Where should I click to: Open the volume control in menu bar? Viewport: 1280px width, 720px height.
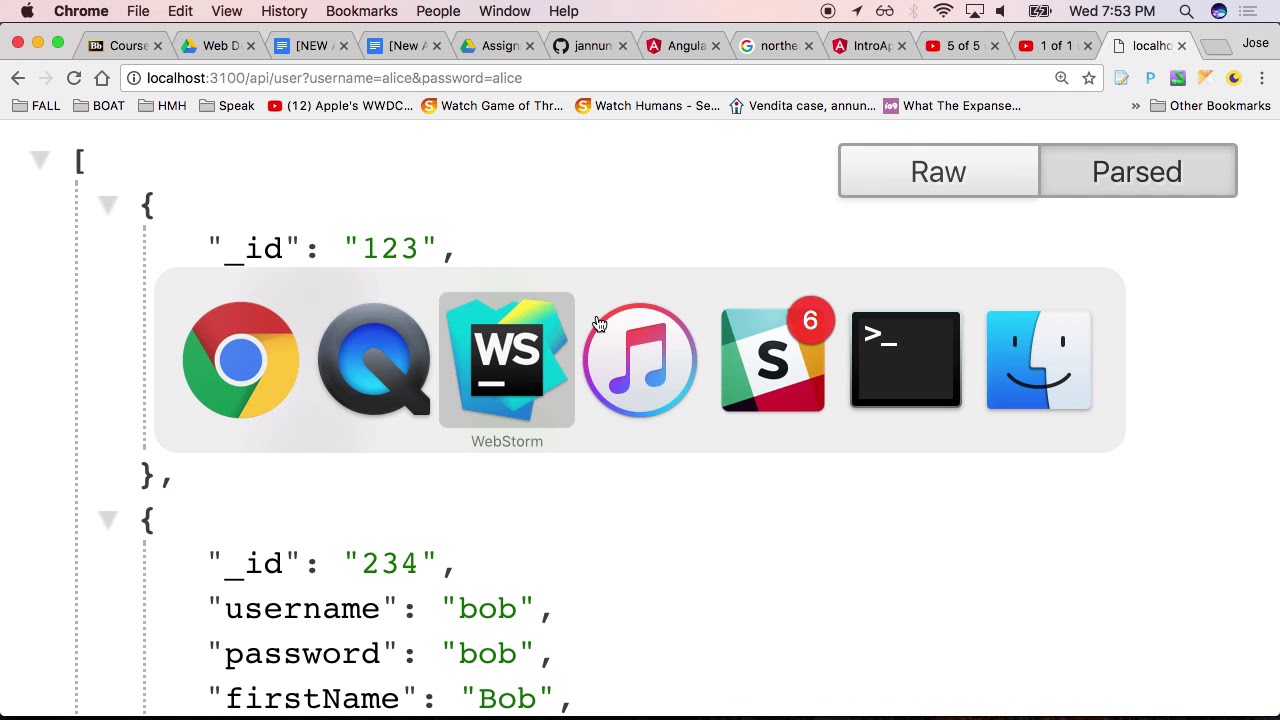click(1000, 11)
